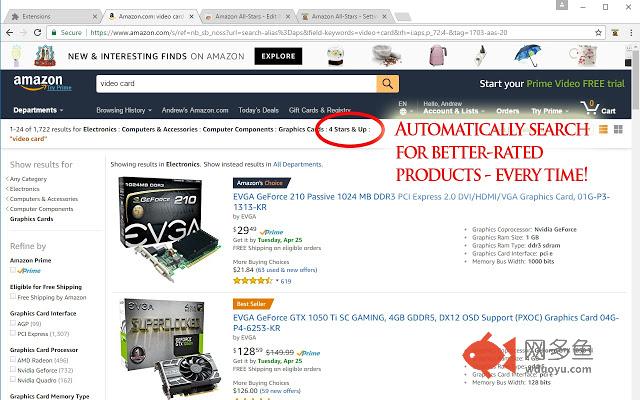Expand the Departments dropdown
Viewport: 640px width, 400px height.
pyautogui.click(x=38, y=110)
